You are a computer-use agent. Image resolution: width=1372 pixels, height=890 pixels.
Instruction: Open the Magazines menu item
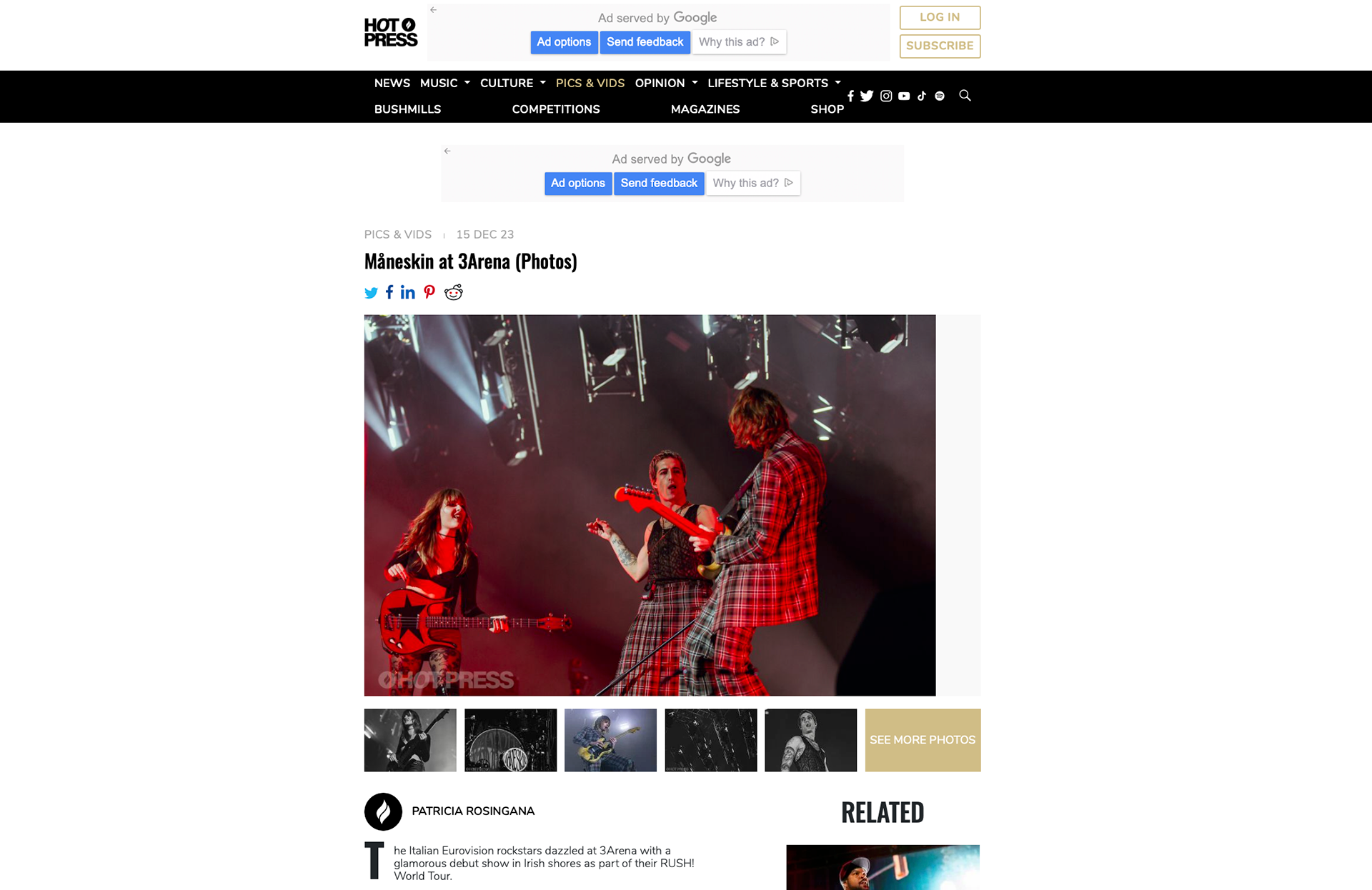tap(705, 109)
